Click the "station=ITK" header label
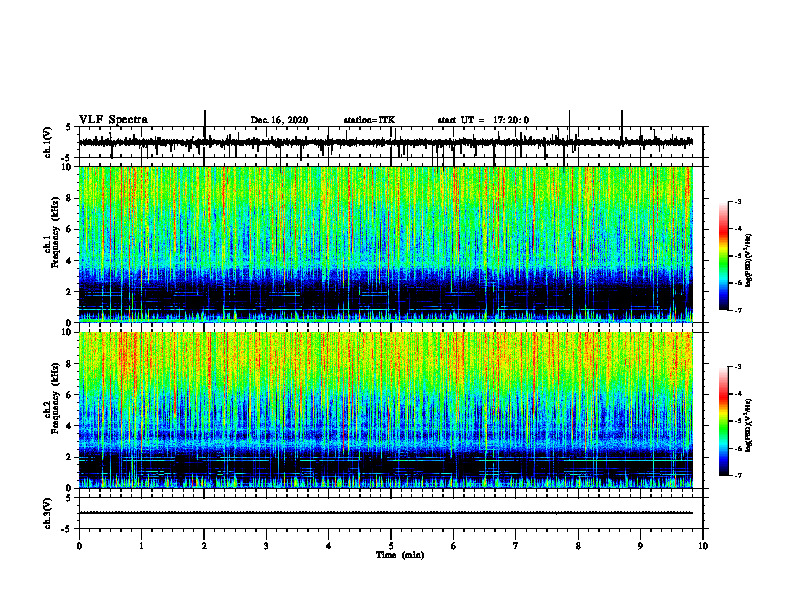Image resolution: width=792 pixels, height=612 pixels. pos(369,120)
